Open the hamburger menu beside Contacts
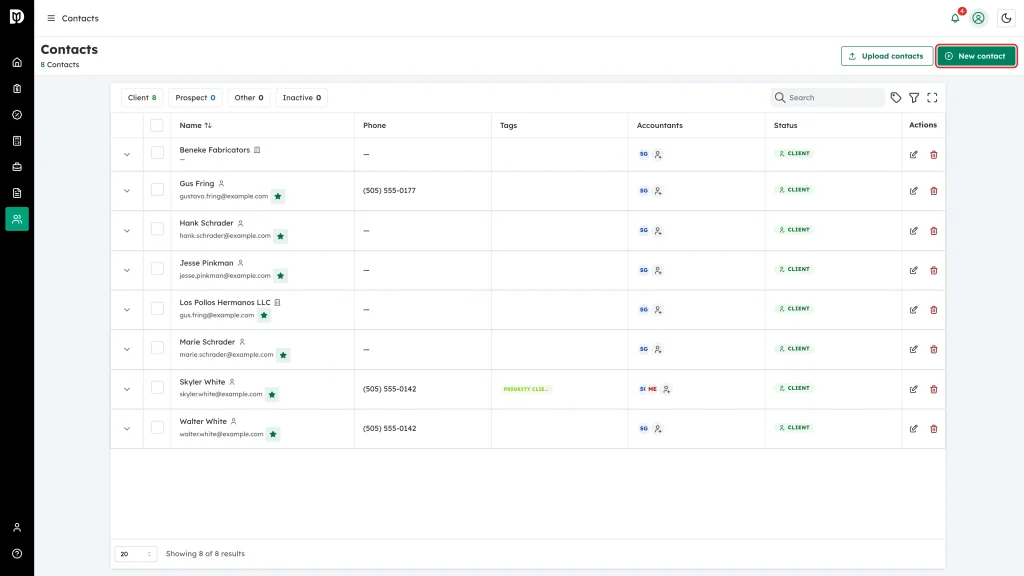Screen dimensions: 1024x576 click(x=51, y=18)
